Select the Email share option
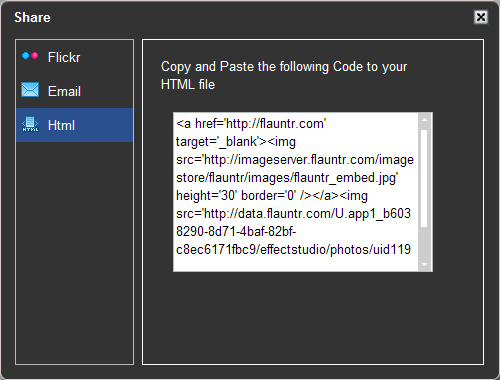 click(74, 91)
